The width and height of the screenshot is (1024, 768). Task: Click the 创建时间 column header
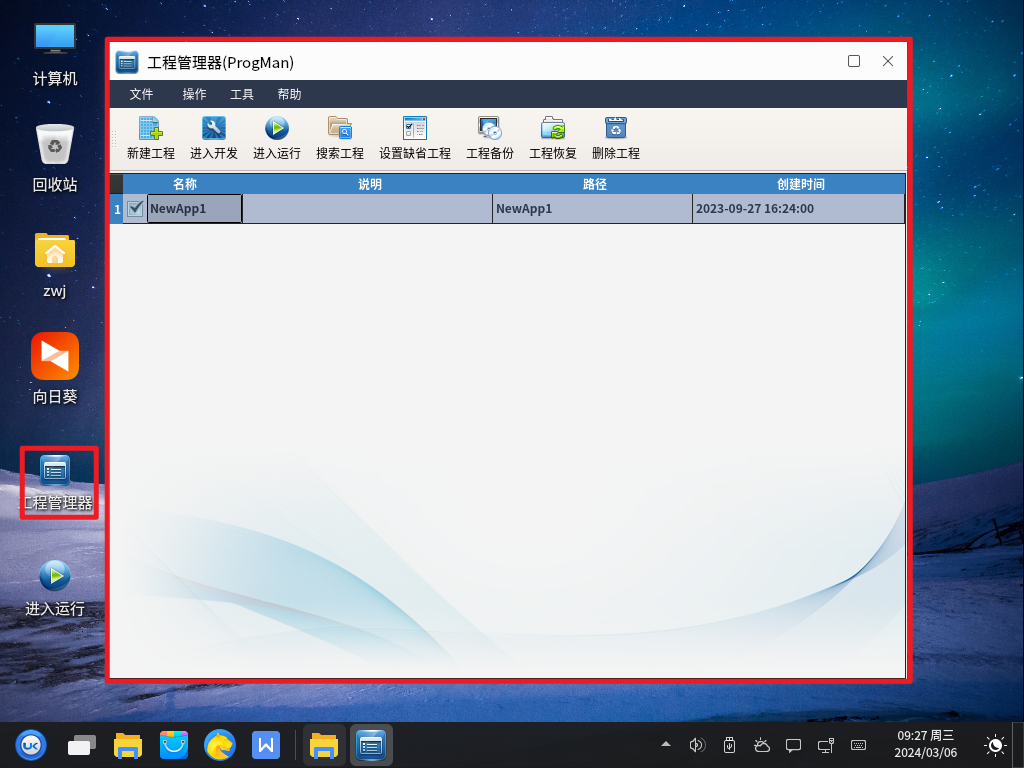click(x=801, y=184)
